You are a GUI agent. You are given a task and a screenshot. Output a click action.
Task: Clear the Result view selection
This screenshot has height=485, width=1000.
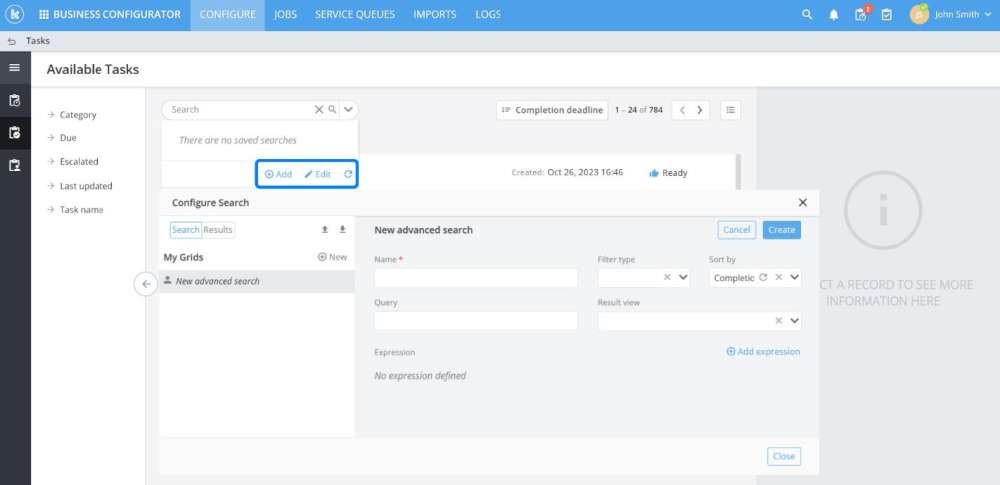(779, 321)
